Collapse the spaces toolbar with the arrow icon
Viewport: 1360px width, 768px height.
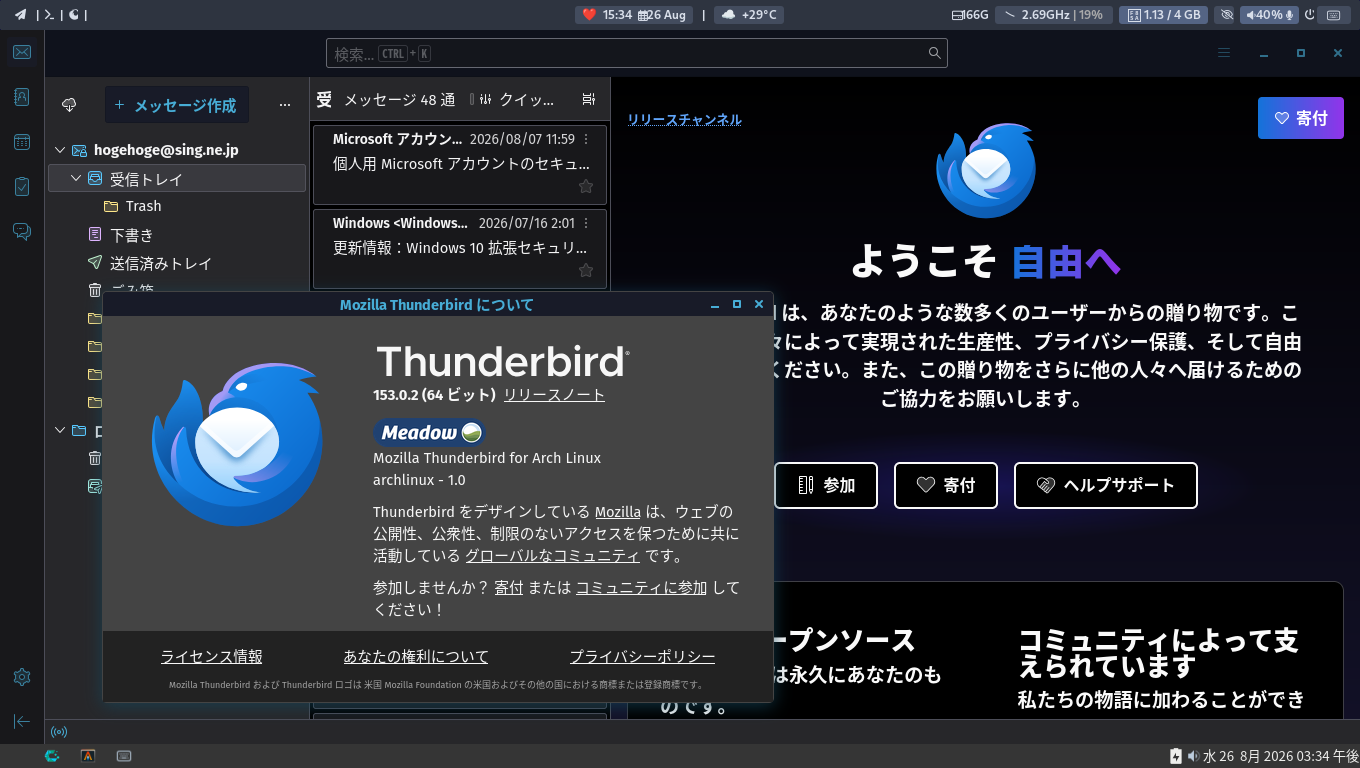(x=22, y=721)
